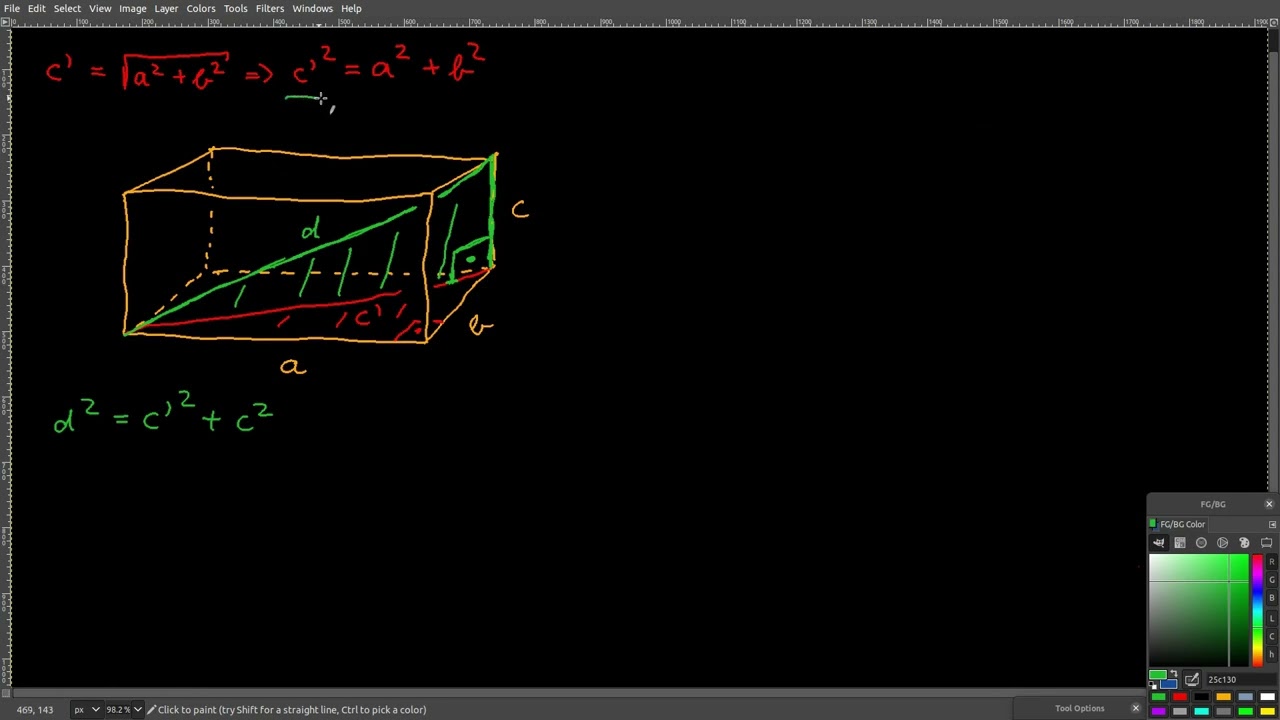Select the GIMP color selector icon

pos(1159,542)
